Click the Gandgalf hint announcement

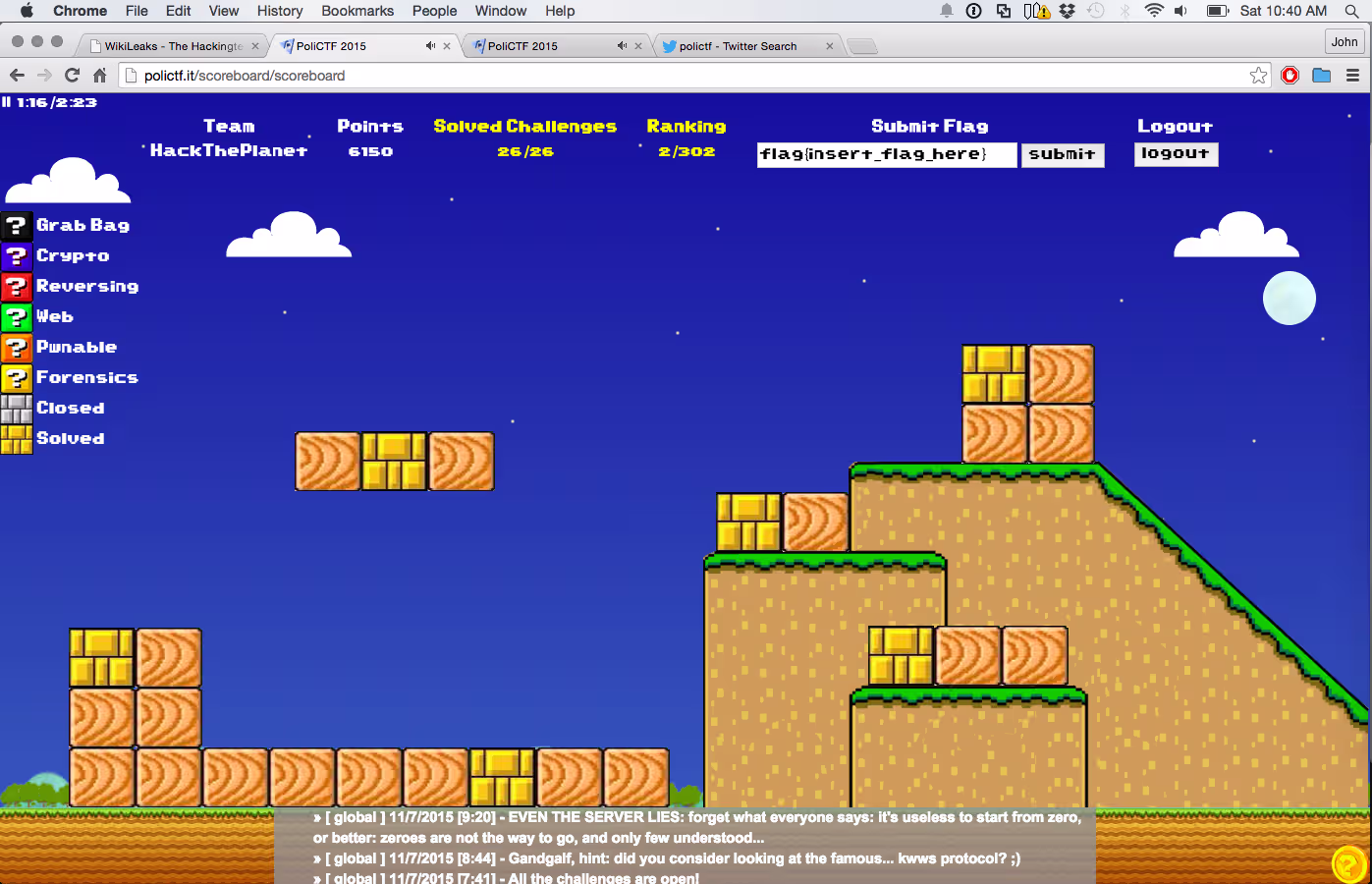(667, 858)
